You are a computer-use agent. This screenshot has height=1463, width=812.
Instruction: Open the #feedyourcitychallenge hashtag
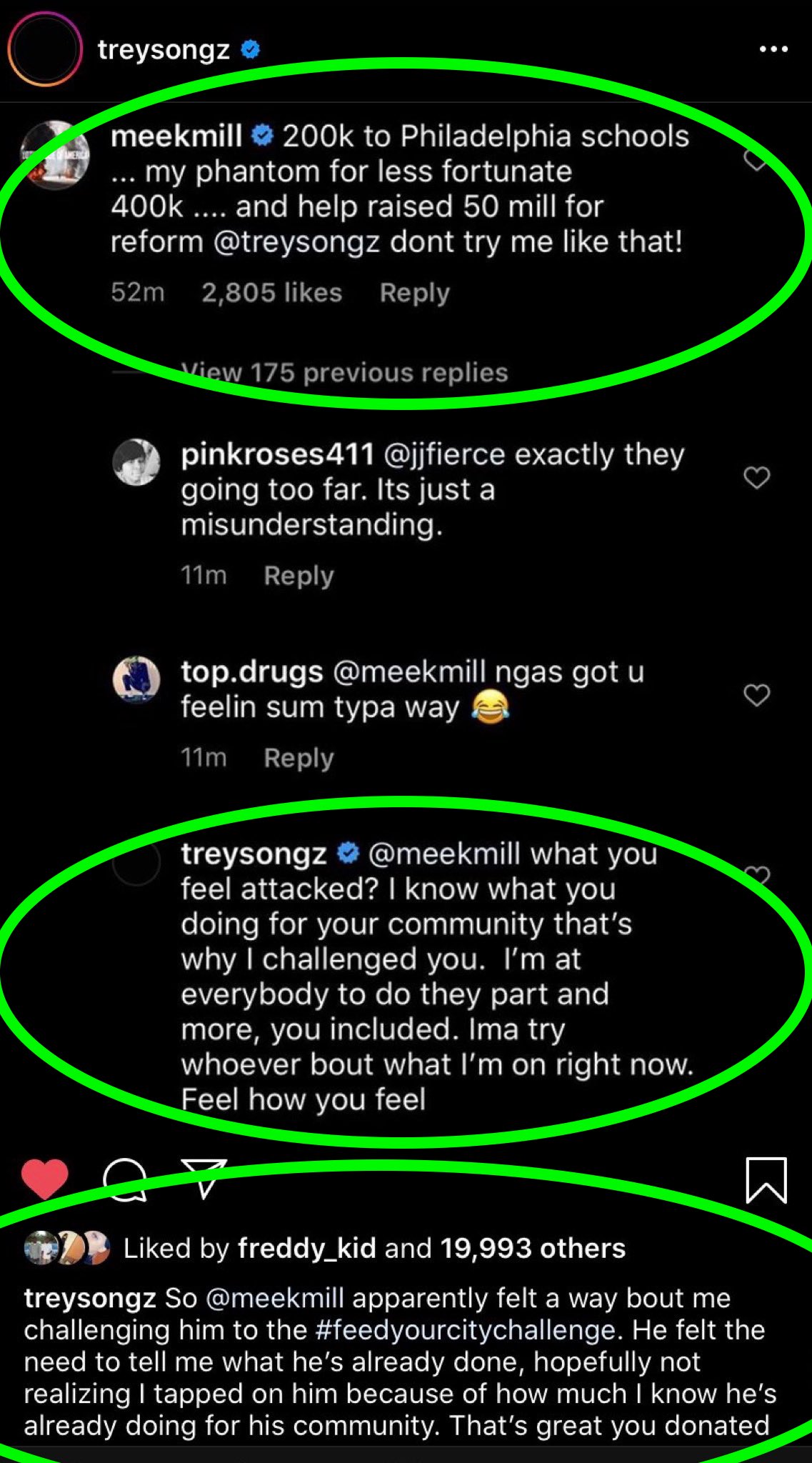pyautogui.click(x=464, y=1330)
